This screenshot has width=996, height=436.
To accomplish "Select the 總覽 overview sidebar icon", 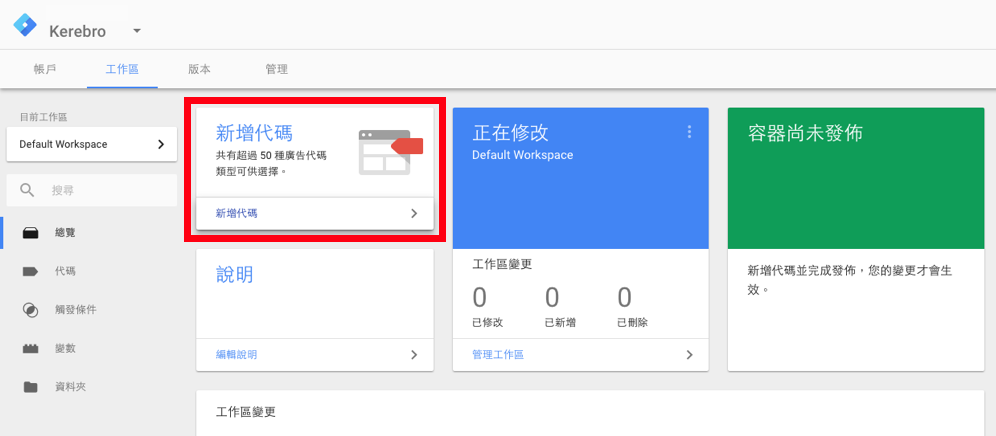I will (31, 232).
